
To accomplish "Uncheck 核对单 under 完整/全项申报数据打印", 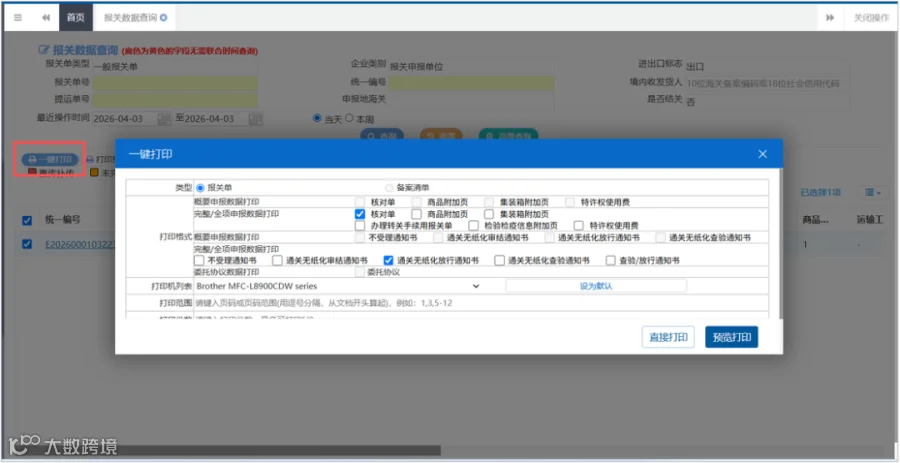I will point(360,214).
